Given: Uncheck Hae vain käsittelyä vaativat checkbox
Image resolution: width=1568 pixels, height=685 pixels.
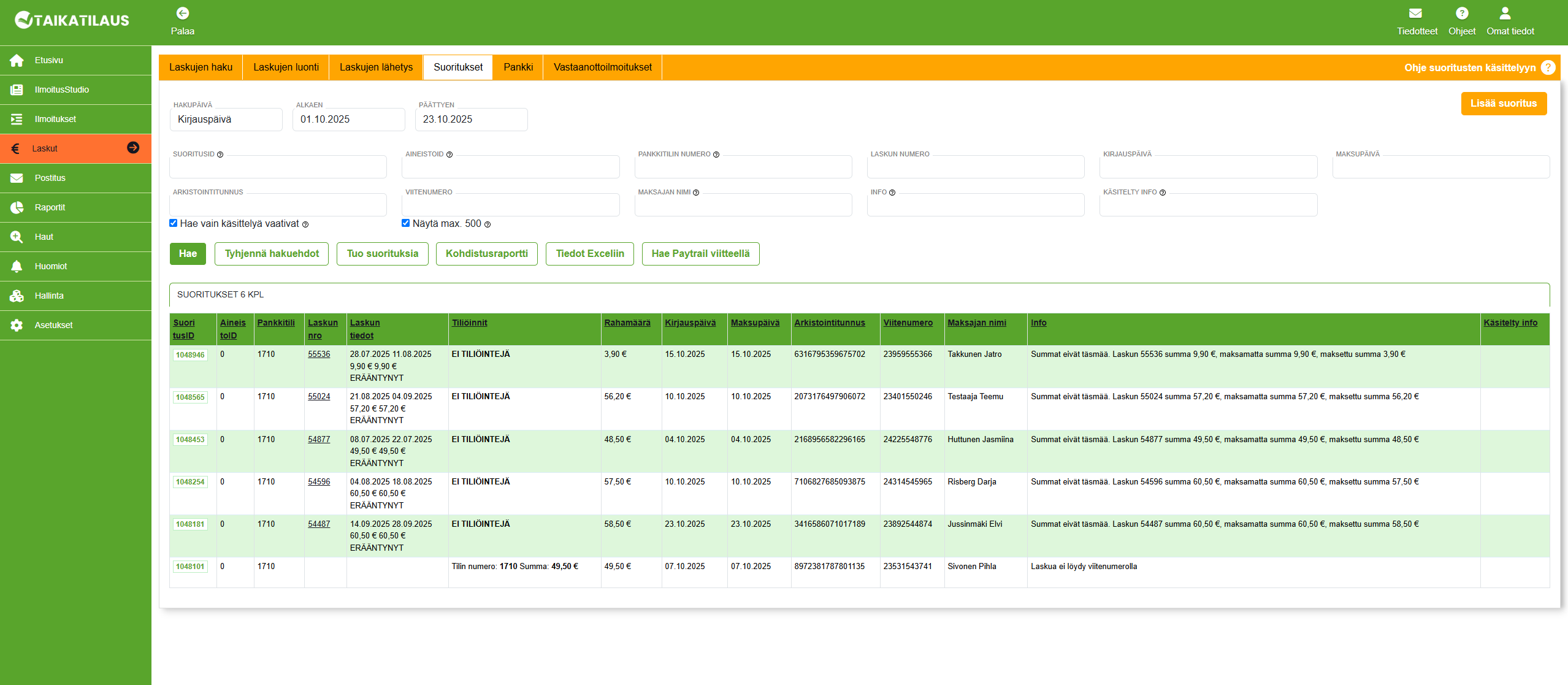Looking at the screenshot, I should tap(174, 223).
